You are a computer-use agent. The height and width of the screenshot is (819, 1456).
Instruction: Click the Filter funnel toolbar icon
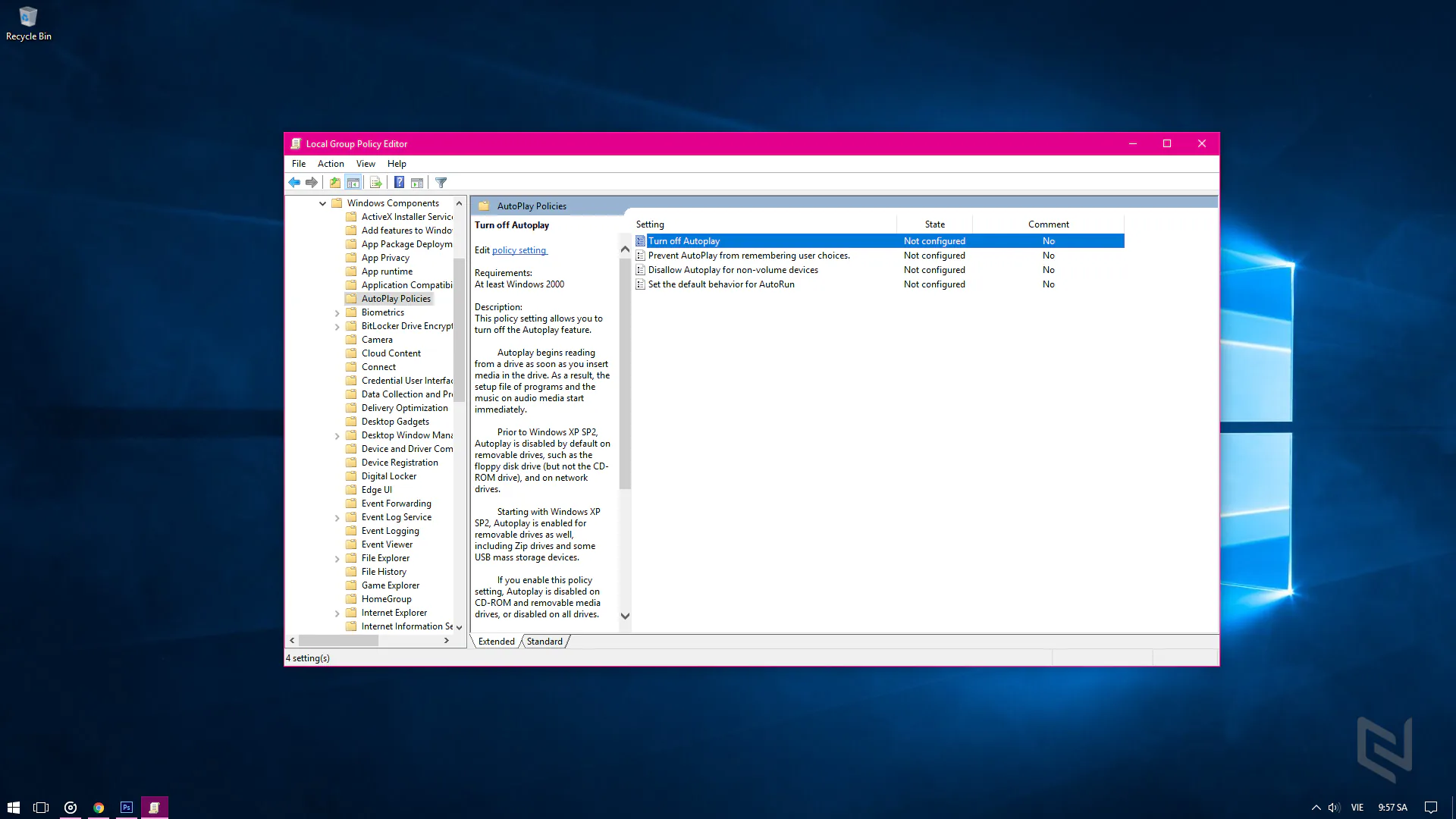click(x=441, y=183)
